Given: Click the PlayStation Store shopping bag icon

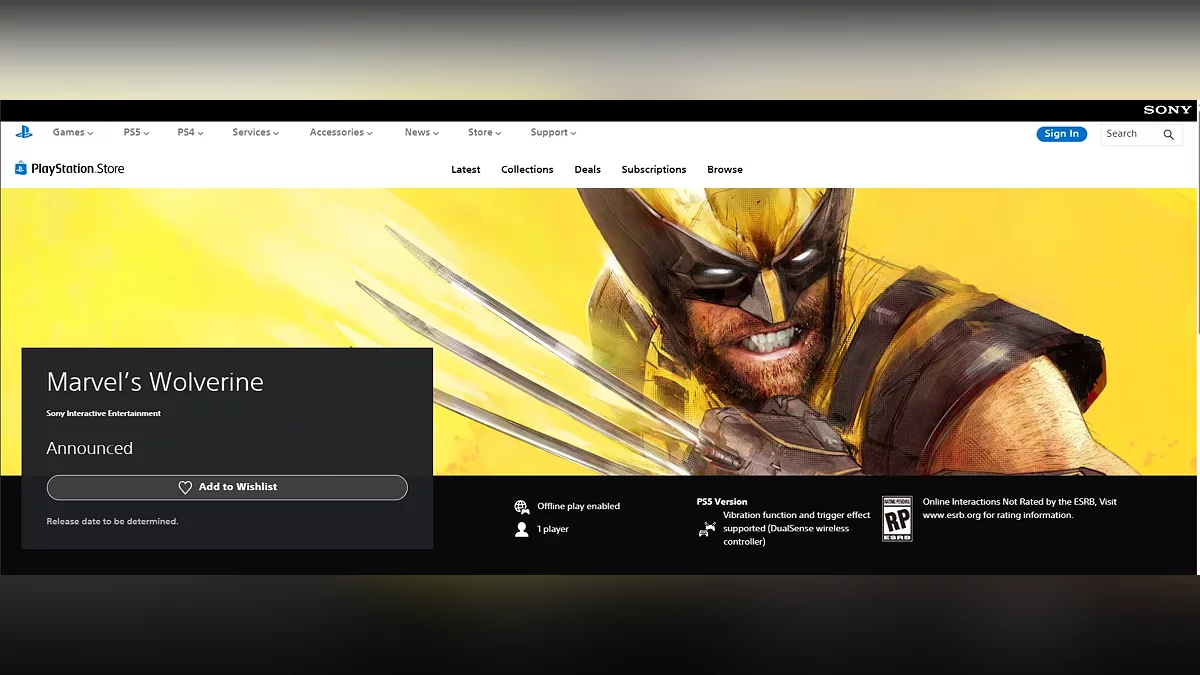Looking at the screenshot, I should click(21, 169).
